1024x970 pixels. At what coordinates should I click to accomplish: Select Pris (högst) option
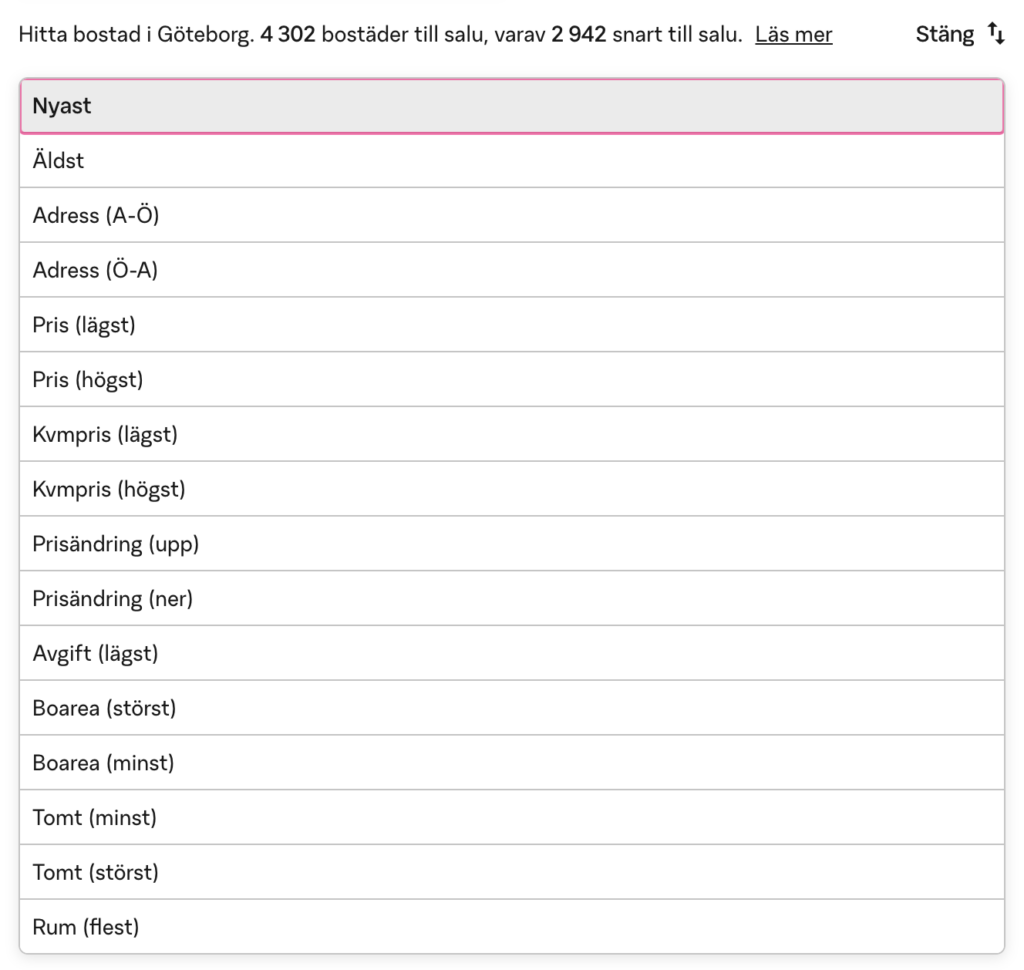(511, 380)
